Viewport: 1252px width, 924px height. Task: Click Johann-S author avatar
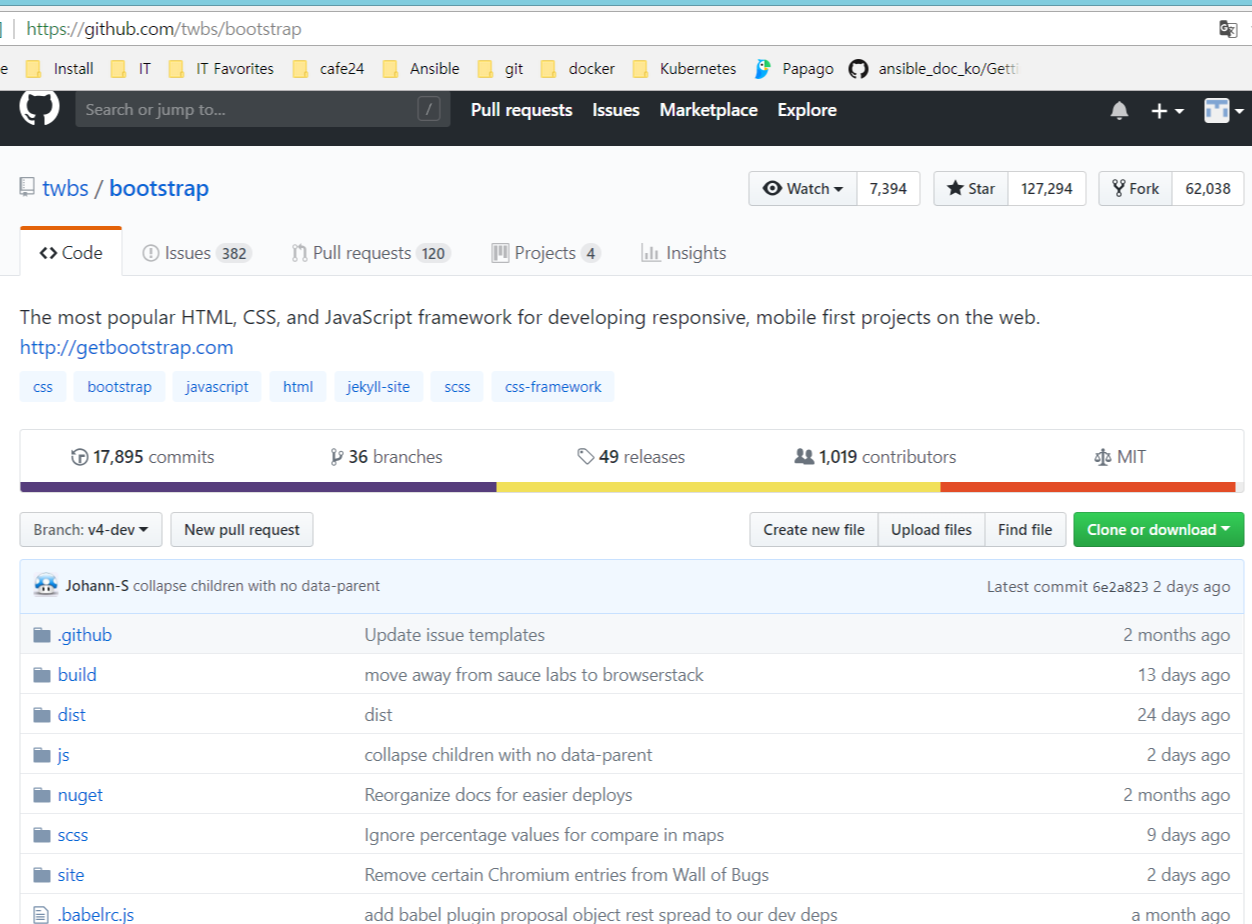(46, 586)
